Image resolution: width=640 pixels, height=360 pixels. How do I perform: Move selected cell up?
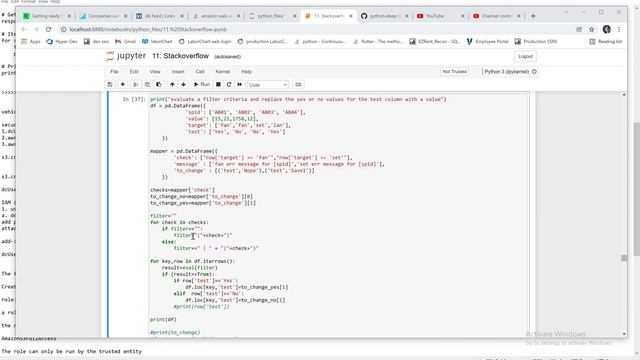[x=172, y=84]
